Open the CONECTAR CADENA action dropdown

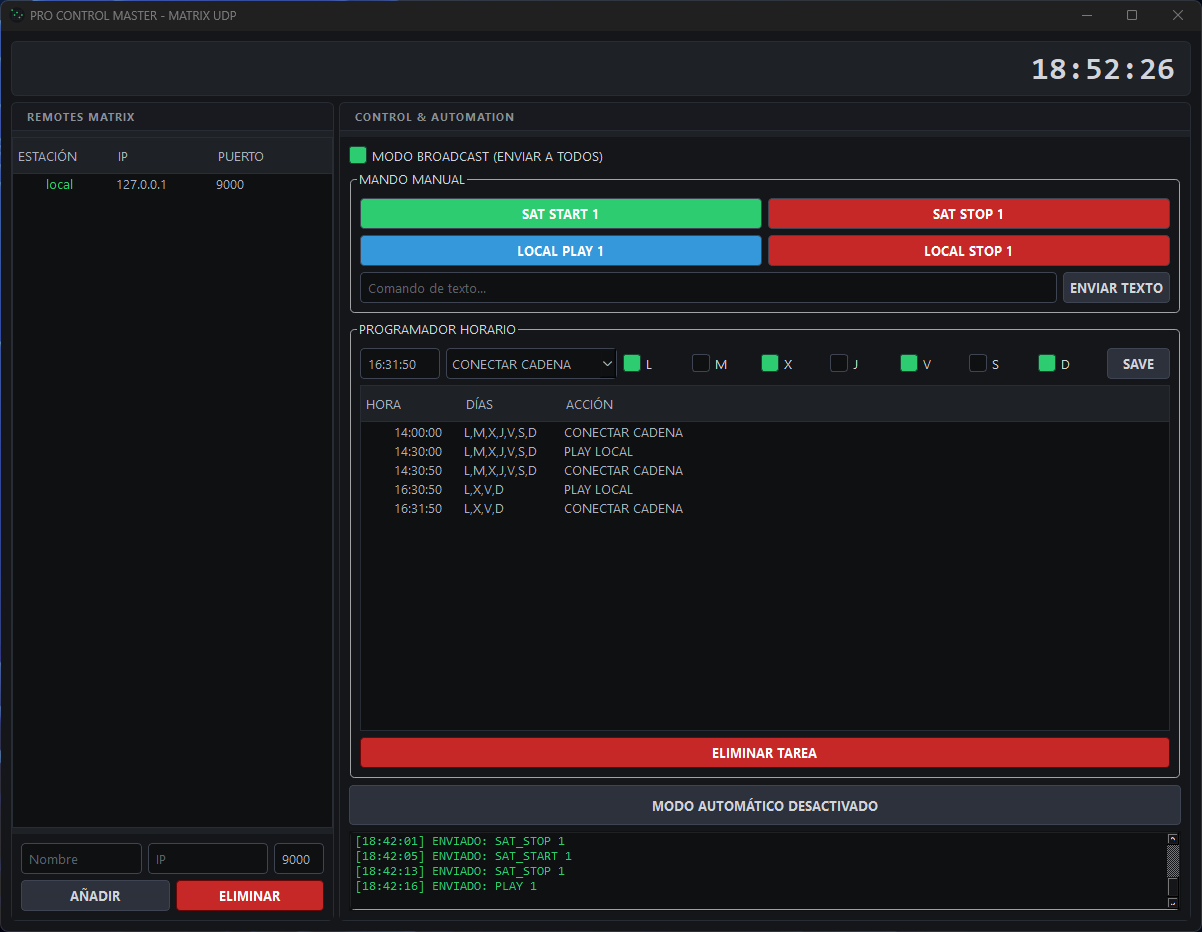pos(531,364)
